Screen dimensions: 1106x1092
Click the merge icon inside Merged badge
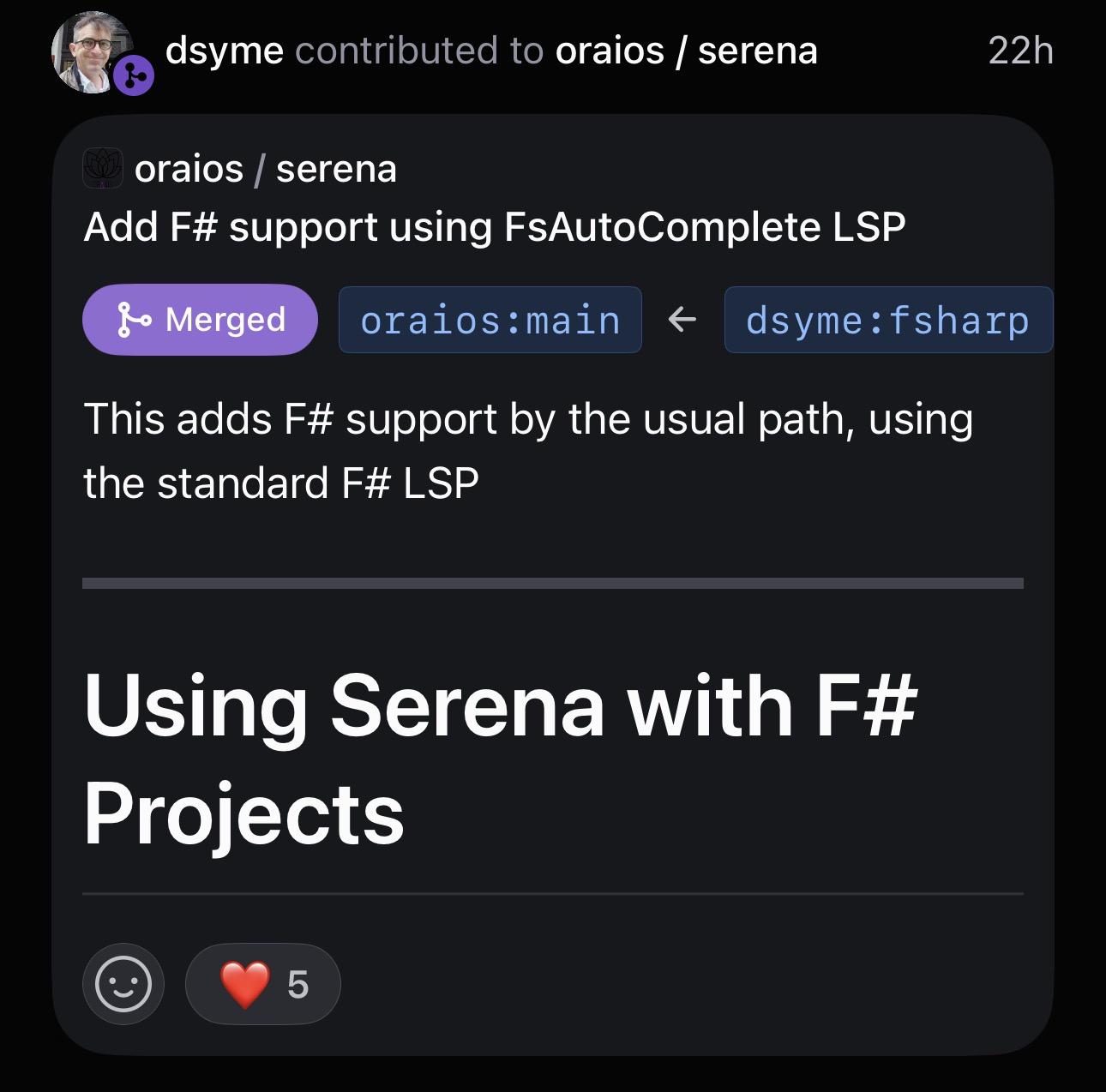click(134, 320)
